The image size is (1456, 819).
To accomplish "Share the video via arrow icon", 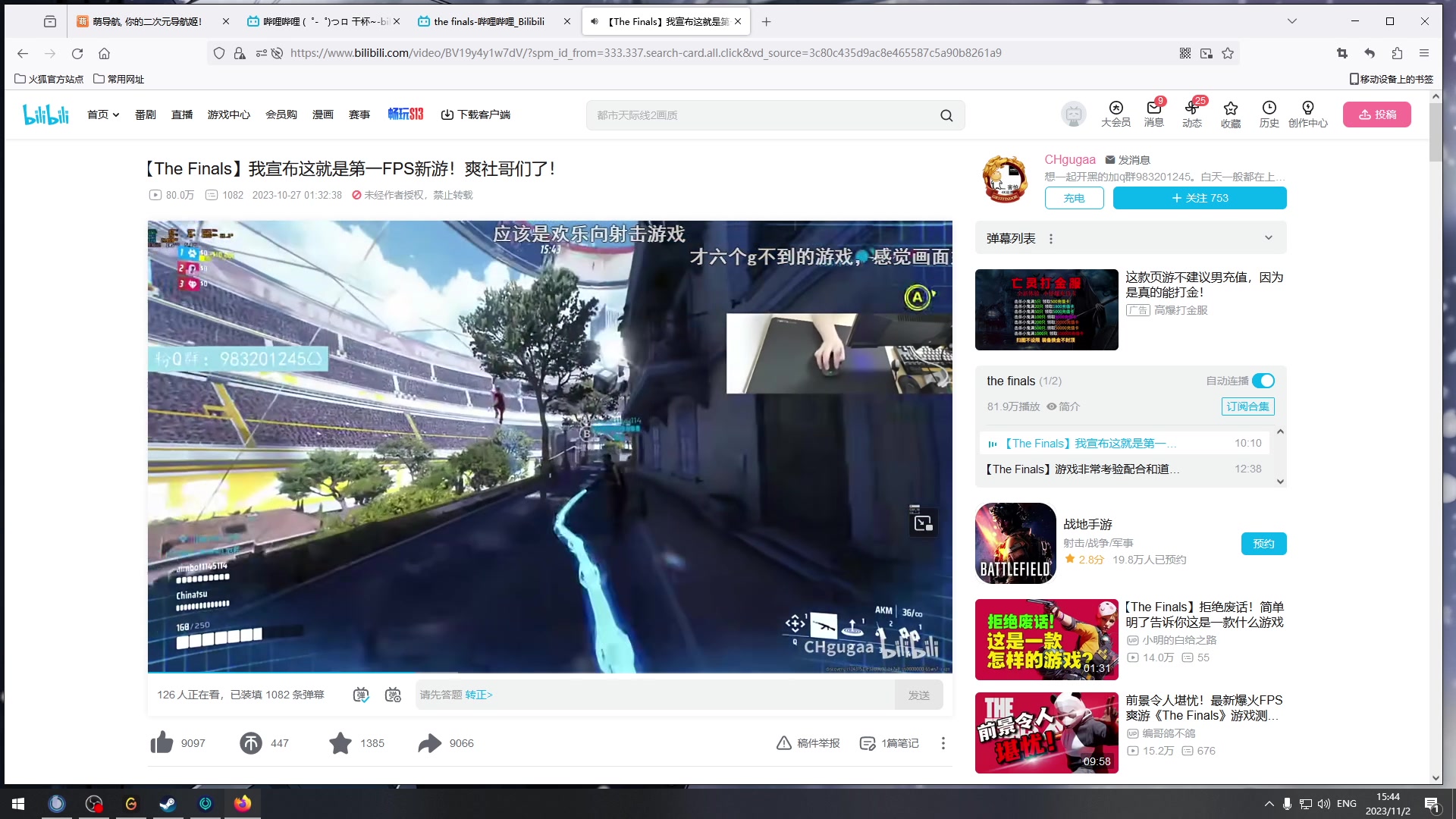I will tap(430, 743).
